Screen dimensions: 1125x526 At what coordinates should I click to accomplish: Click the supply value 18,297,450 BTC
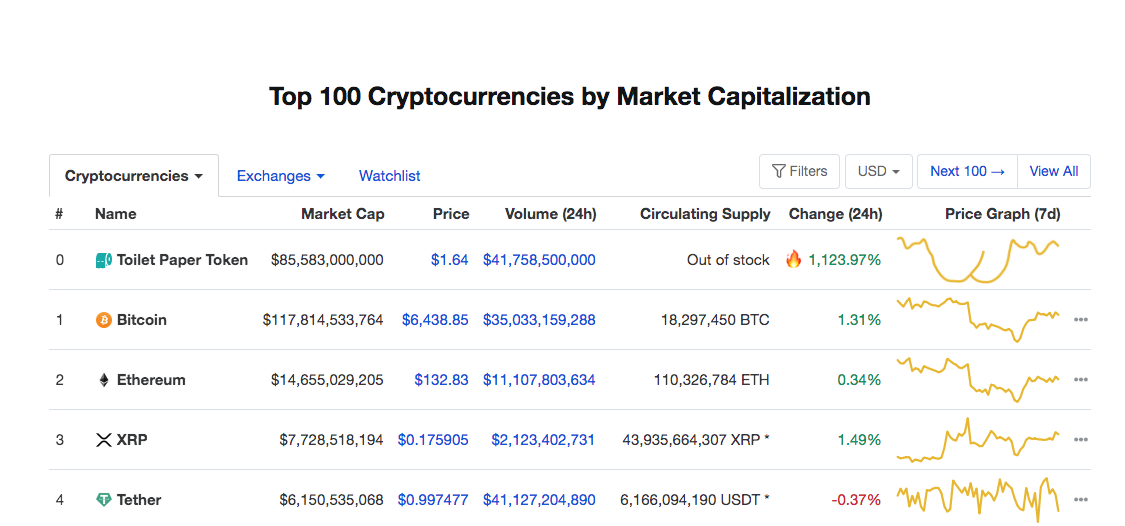coord(715,320)
